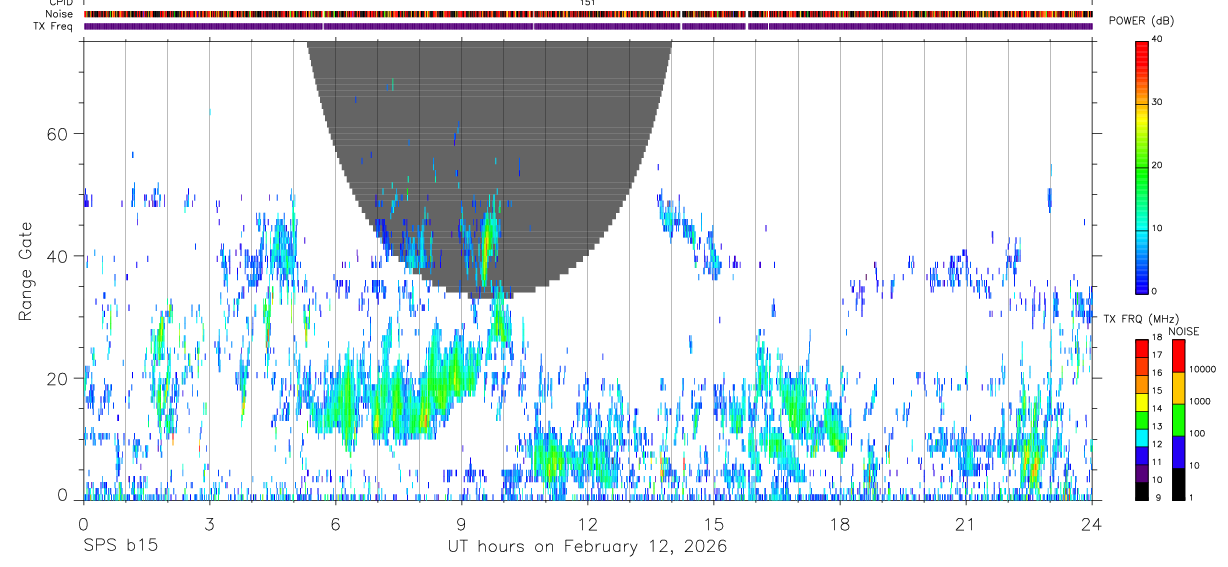The width and height of the screenshot is (1228, 567).
Task: Click the UT hour tick label 18
Action: 839,524
